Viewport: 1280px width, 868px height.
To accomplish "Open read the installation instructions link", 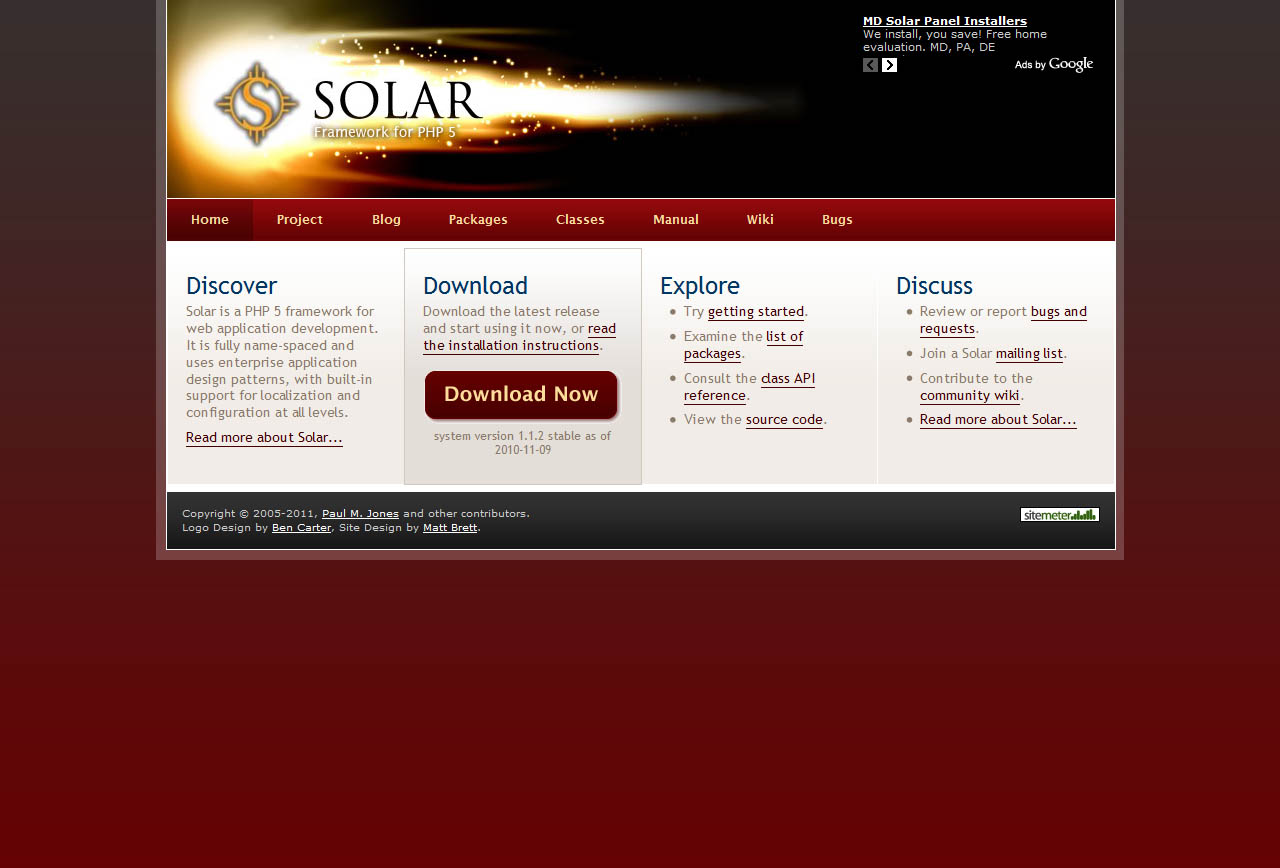I will 519,337.
